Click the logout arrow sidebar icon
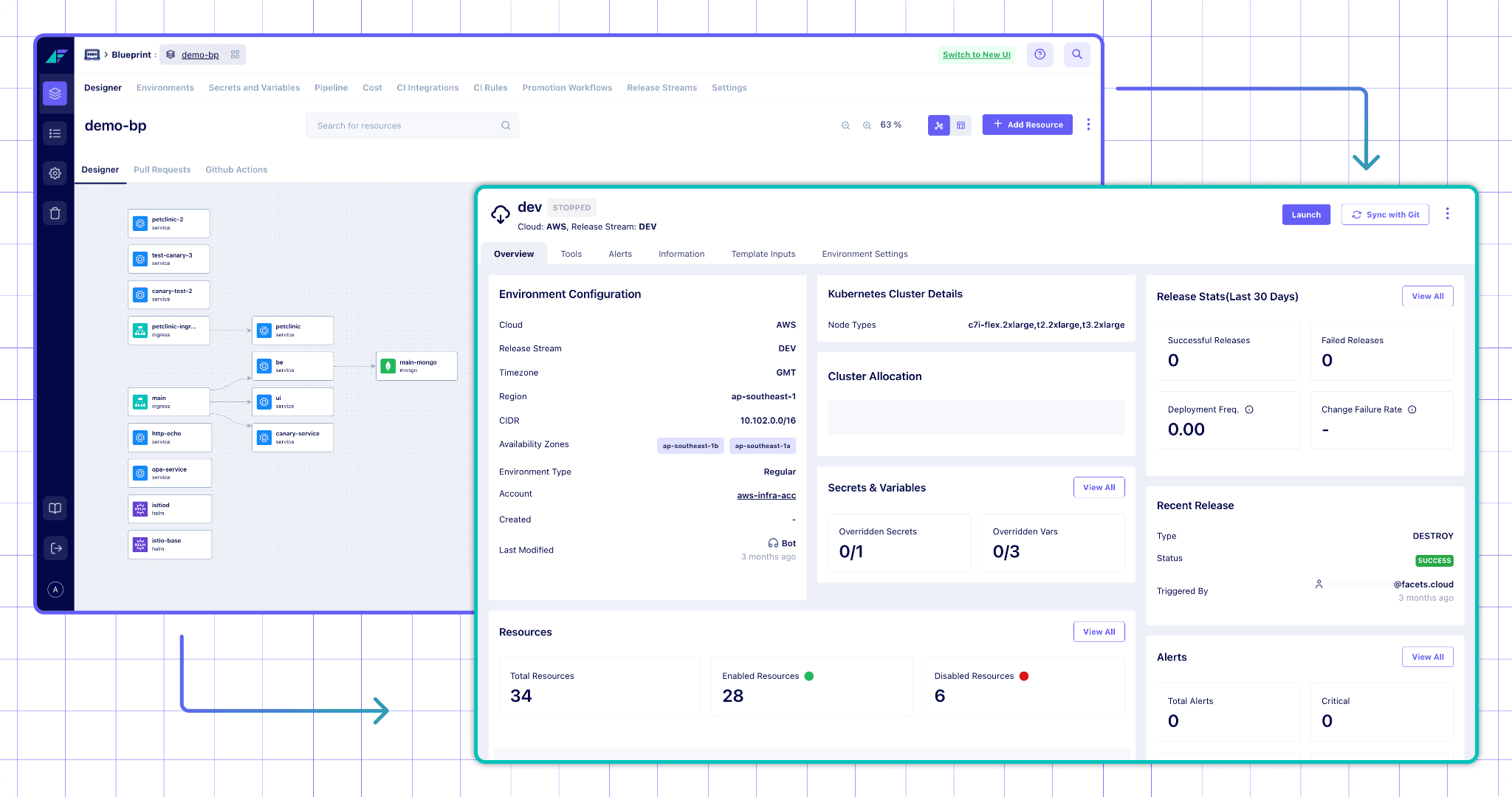The width and height of the screenshot is (1512, 797). 55,548
